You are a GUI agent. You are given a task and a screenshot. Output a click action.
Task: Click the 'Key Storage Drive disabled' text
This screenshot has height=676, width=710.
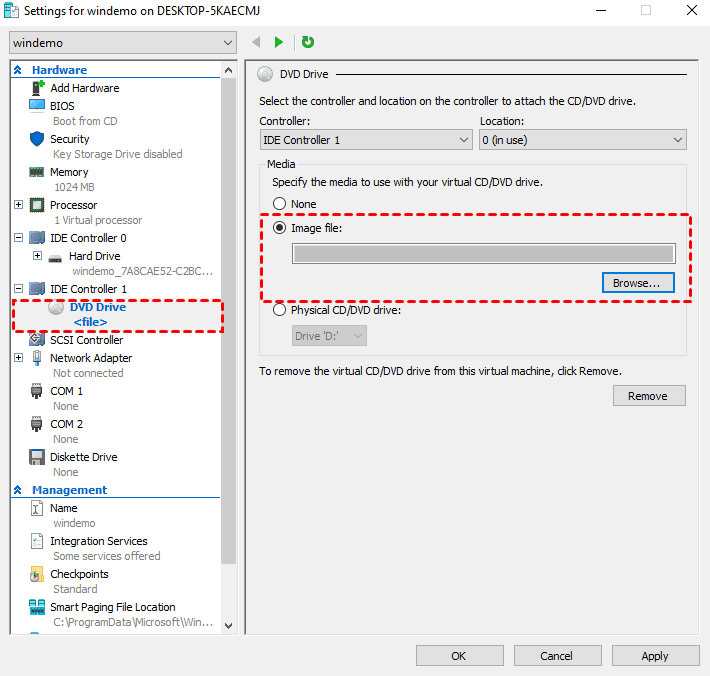pos(118,154)
